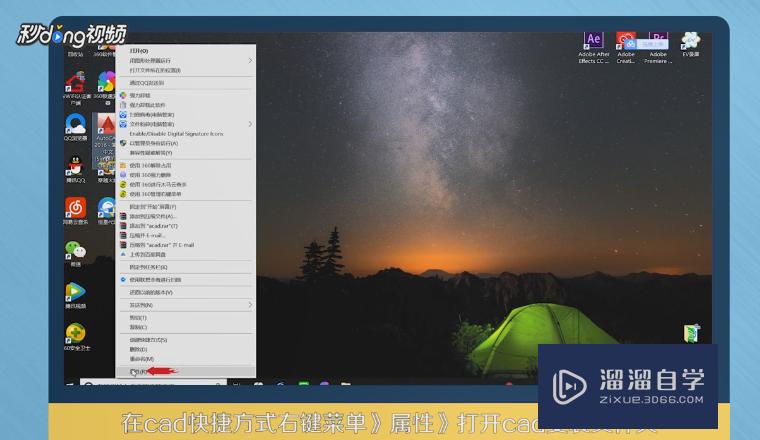Choose 使用 360进行木马云查杀 menu entry
This screenshot has width=760, height=440.
[x=186, y=185]
